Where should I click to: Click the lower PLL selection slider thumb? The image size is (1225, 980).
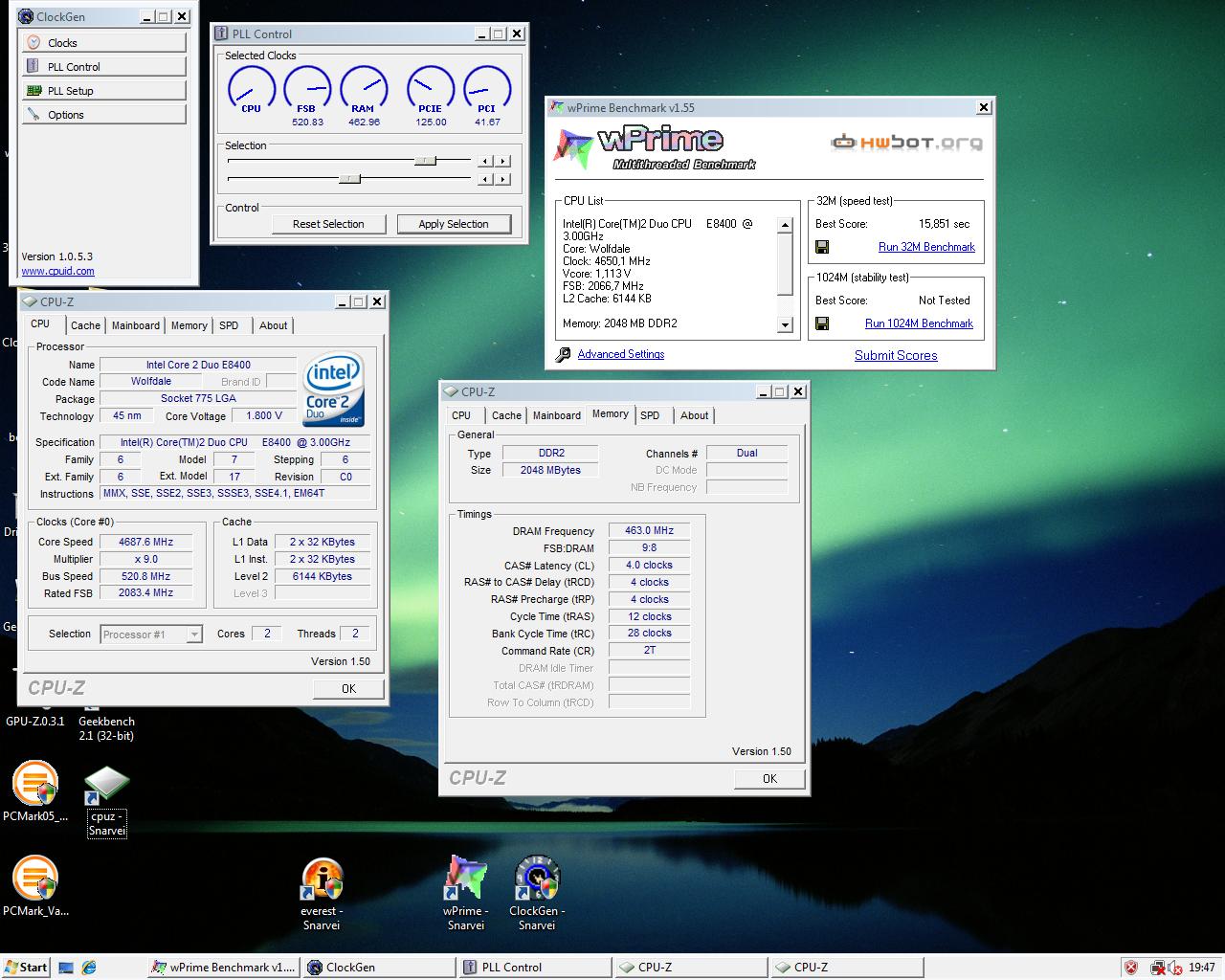pos(350,179)
